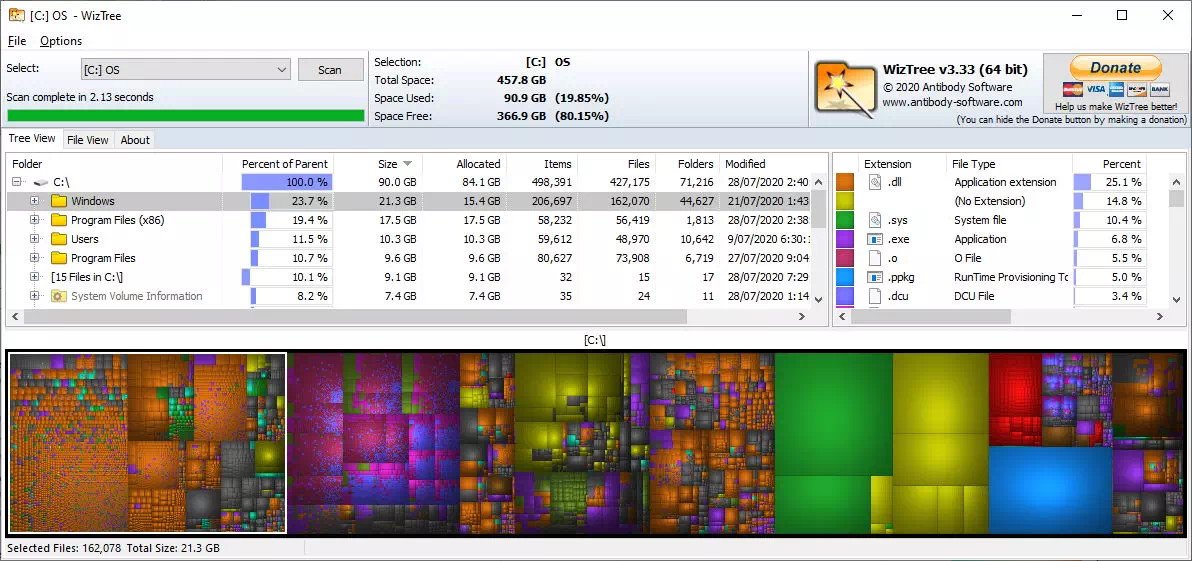Click the WizTree wizard wand logo icon

click(845, 90)
